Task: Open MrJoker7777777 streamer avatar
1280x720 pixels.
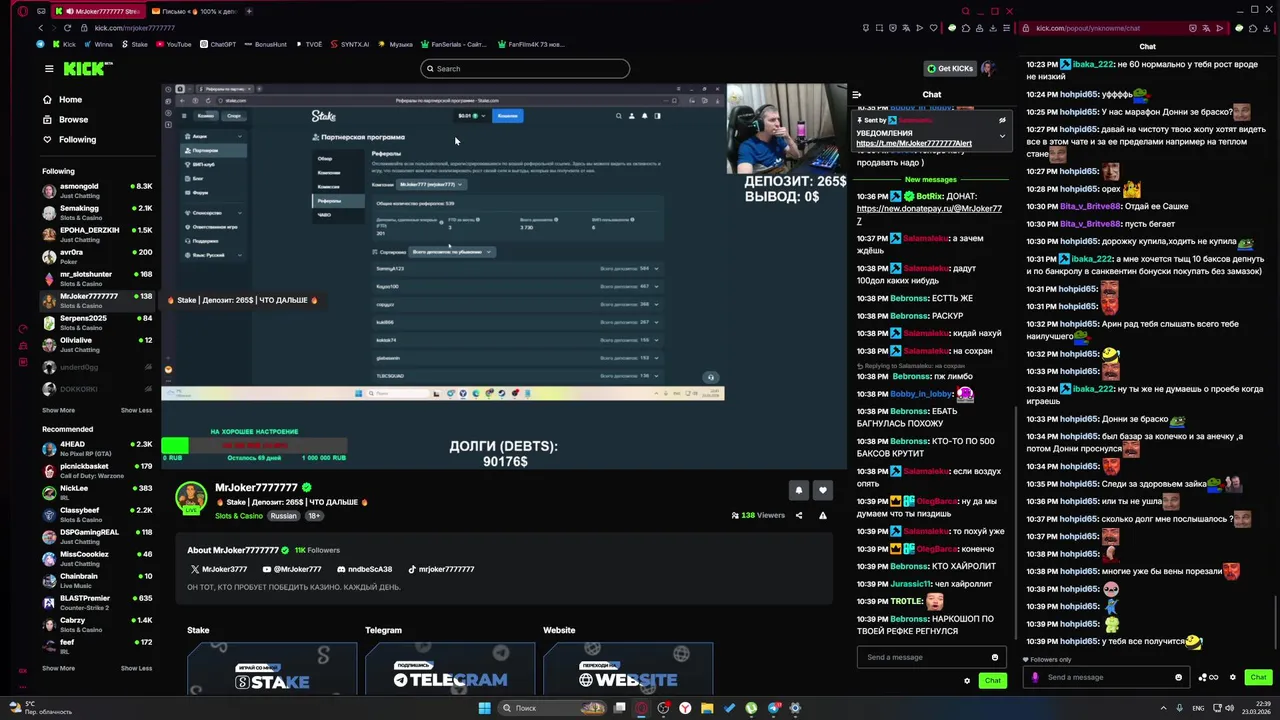Action: pos(191,497)
